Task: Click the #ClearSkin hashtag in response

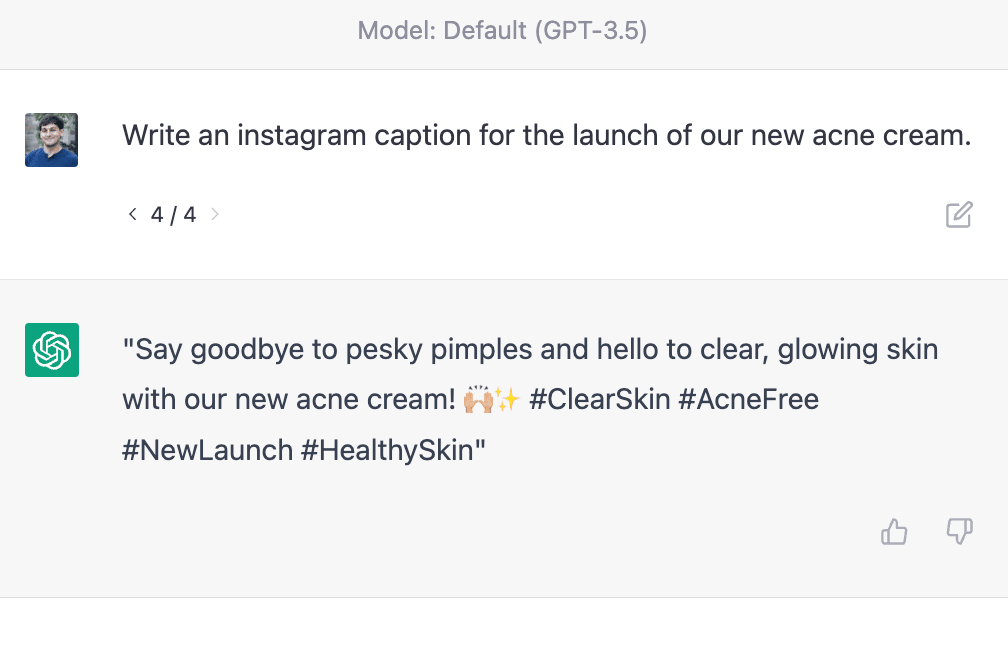Action: point(600,399)
